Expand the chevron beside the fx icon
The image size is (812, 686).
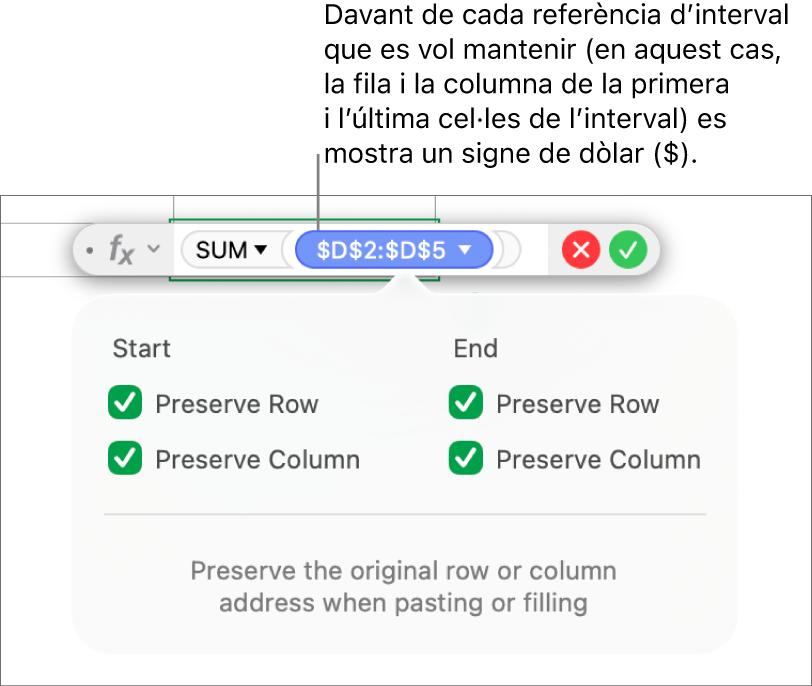[152, 250]
